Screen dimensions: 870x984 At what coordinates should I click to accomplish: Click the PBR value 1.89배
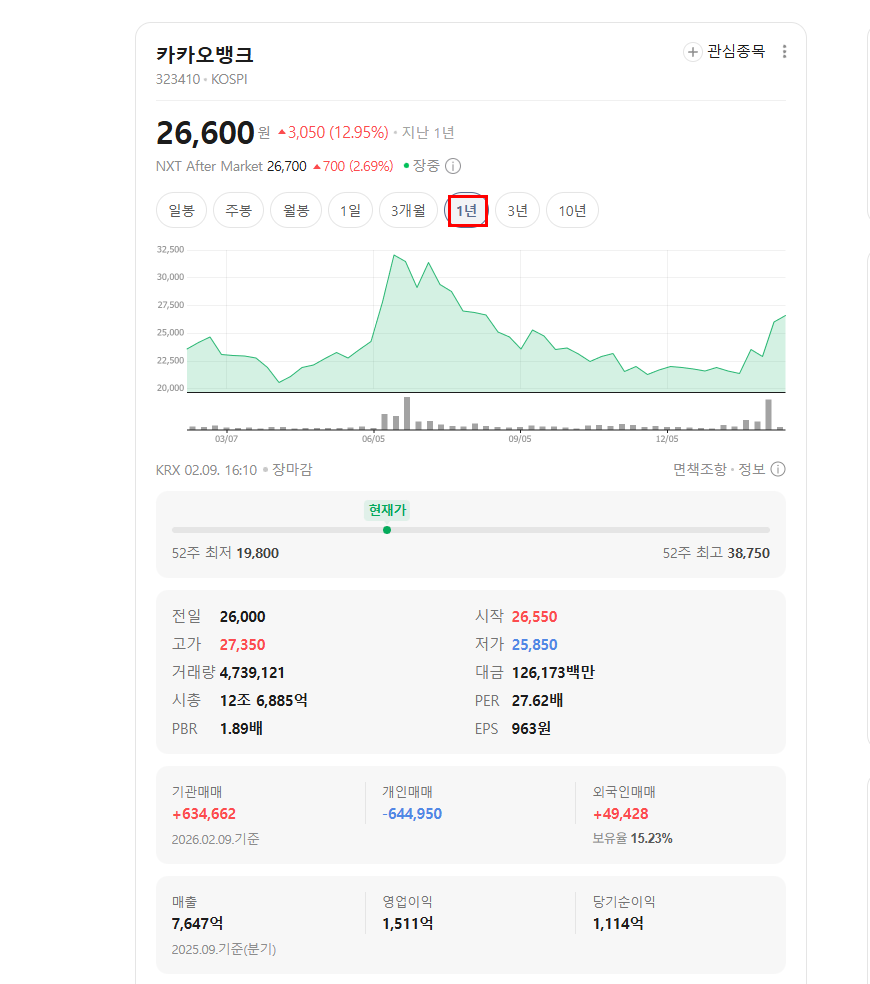pos(241,729)
